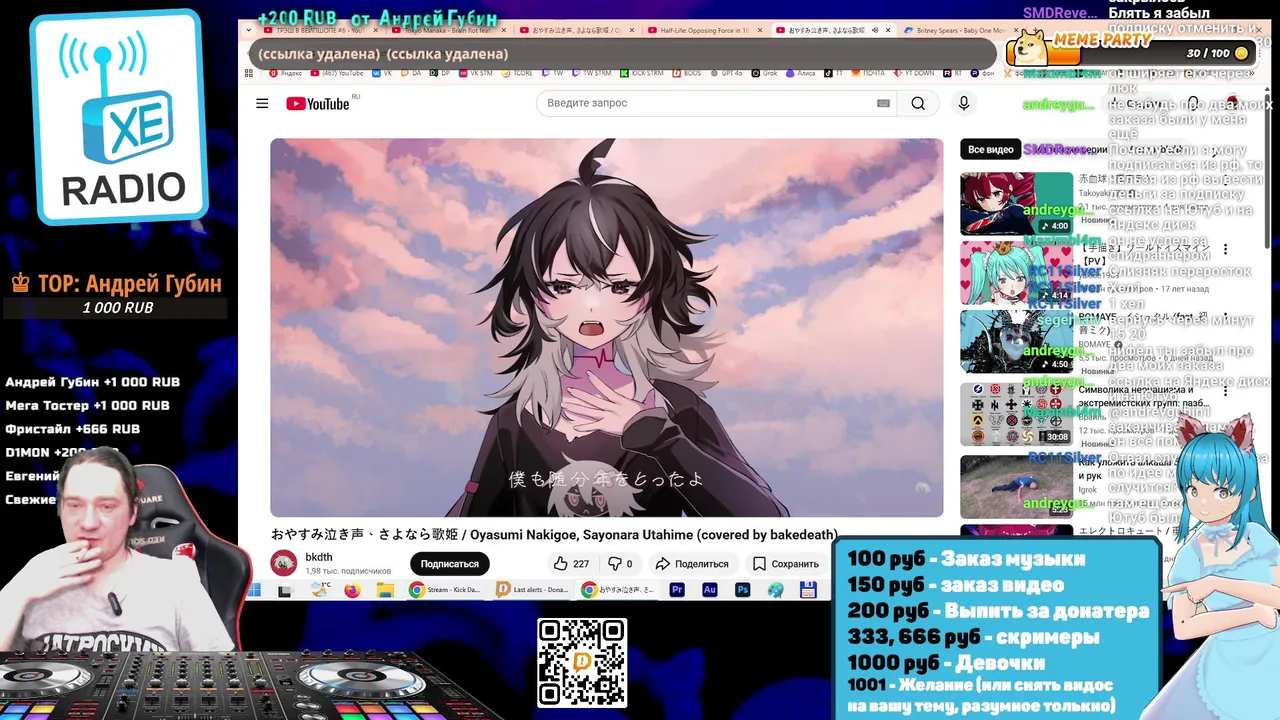Select the "Все видео" filter chip
Image resolution: width=1280 pixels, height=720 pixels.
pyautogui.click(x=990, y=149)
